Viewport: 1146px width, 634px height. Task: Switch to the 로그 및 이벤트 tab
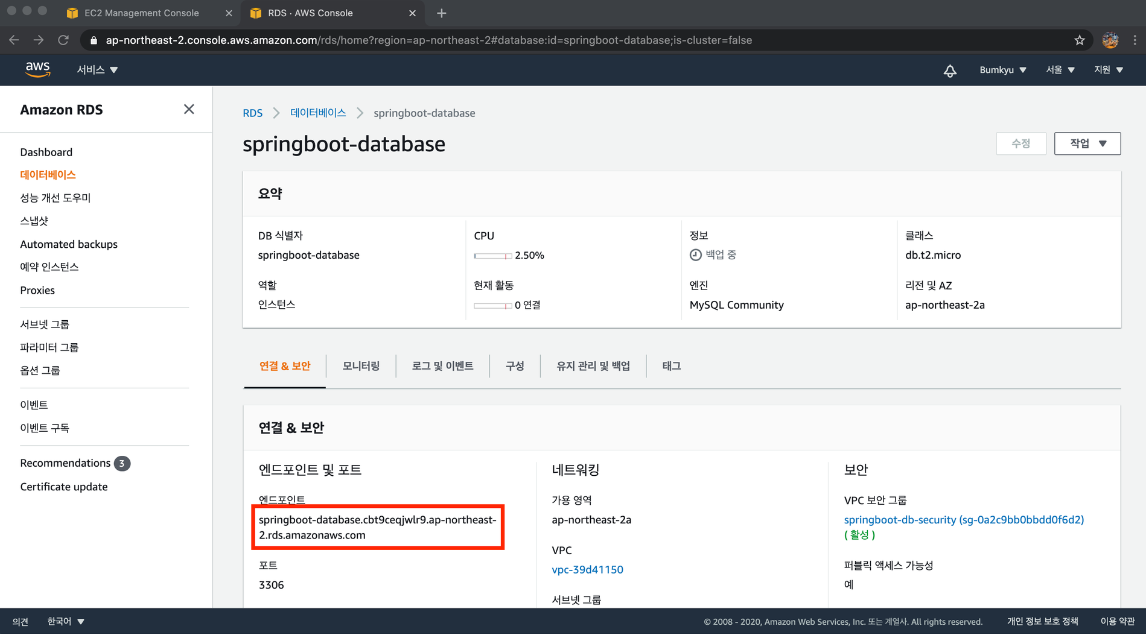[442, 366]
